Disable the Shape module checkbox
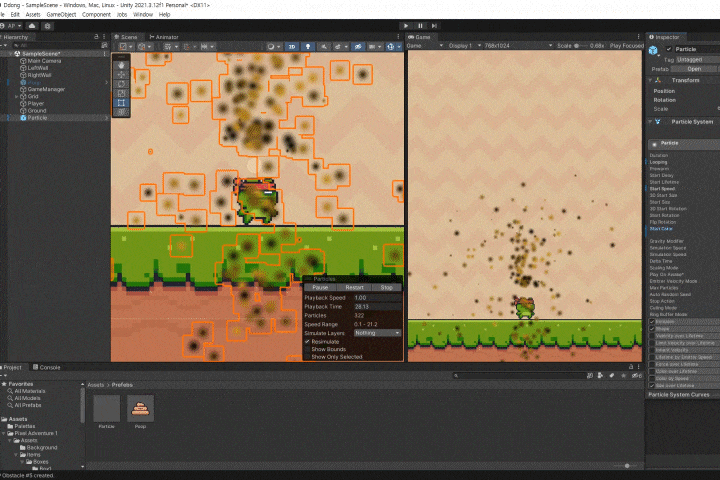The height and width of the screenshot is (480, 720). (652, 328)
